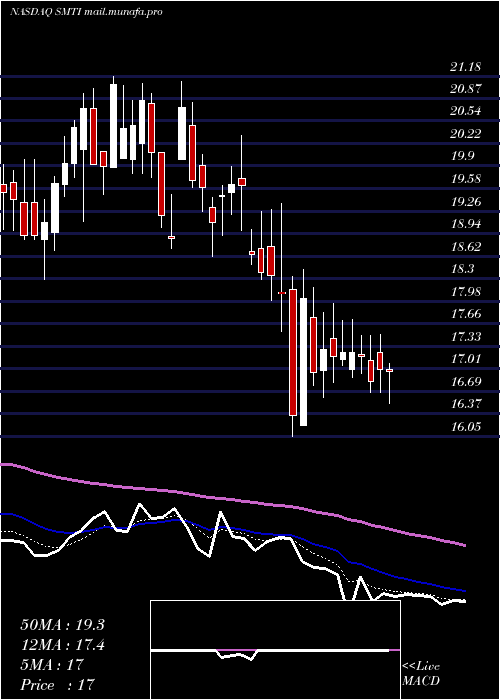
Task: Click the 12MA : 17.4 readout
Action: tap(62, 646)
